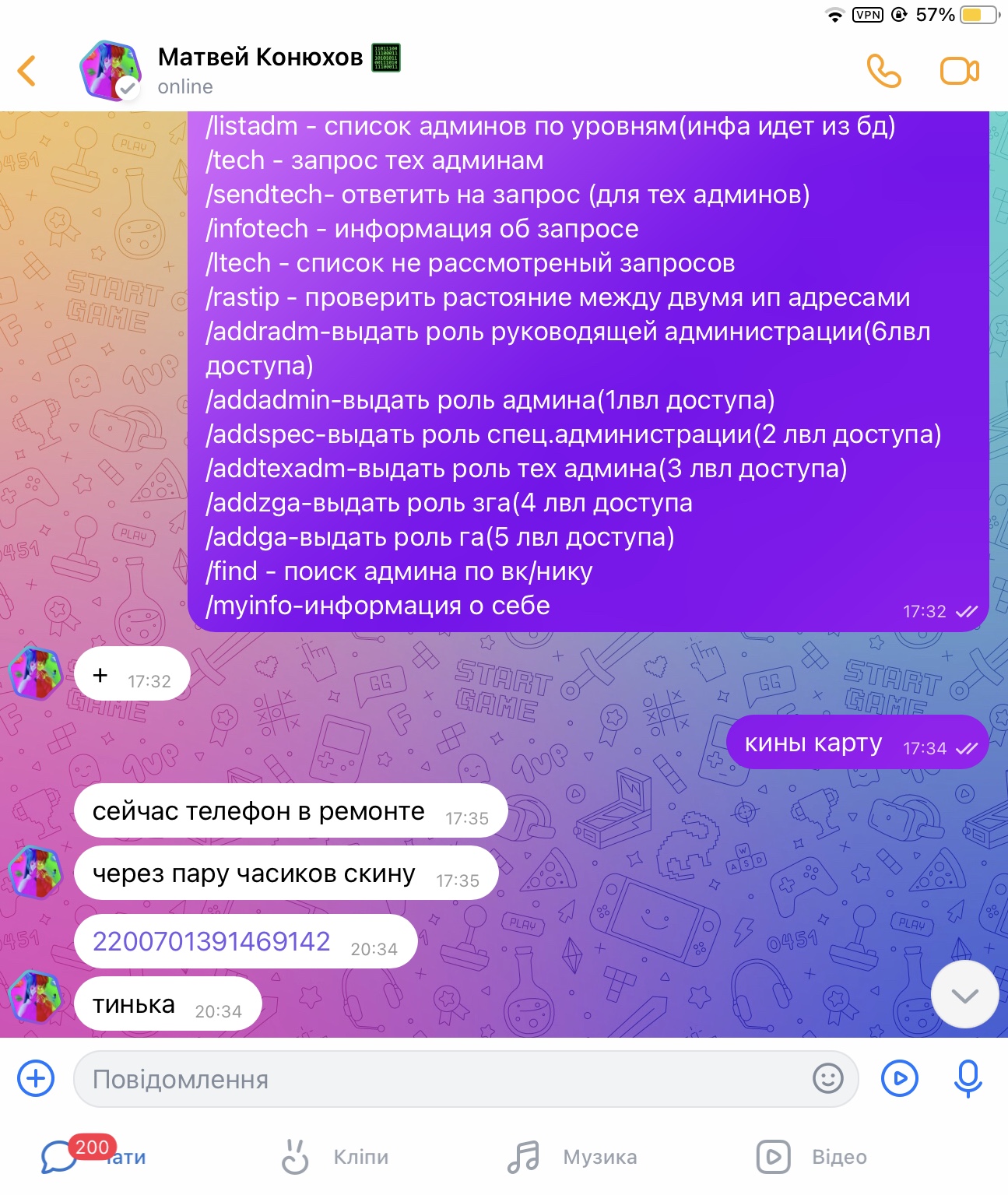Tap the contact name Матвей Конюхов in header
Viewport: 1008px width, 1195px height.
(260, 57)
